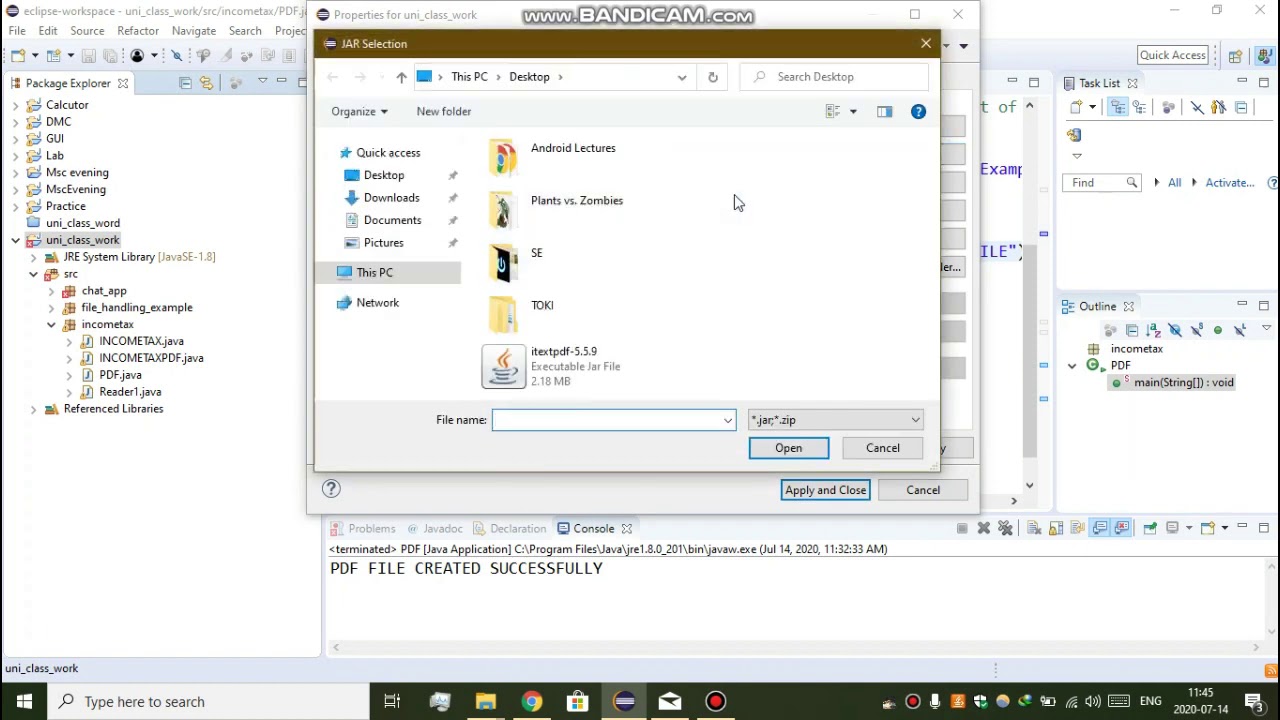
Task: Open the Source menu
Action: [x=87, y=31]
